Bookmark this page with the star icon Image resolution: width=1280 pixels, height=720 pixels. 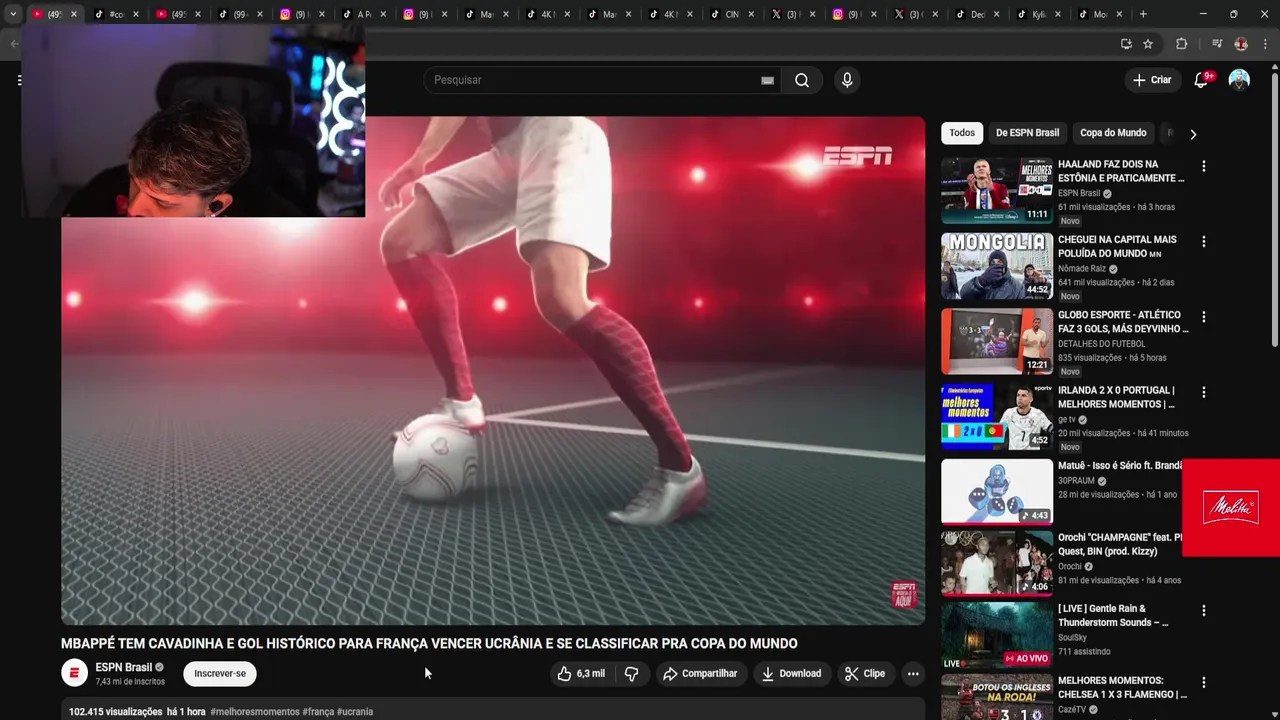click(x=1148, y=44)
